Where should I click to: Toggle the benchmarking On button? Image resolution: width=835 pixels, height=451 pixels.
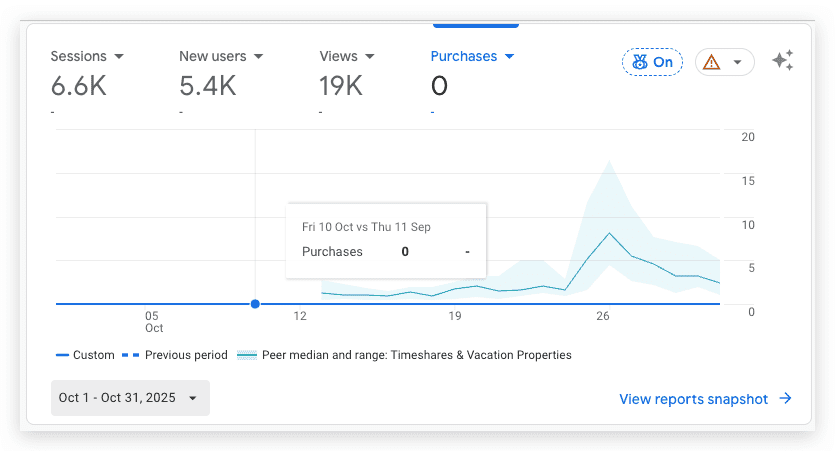652,62
